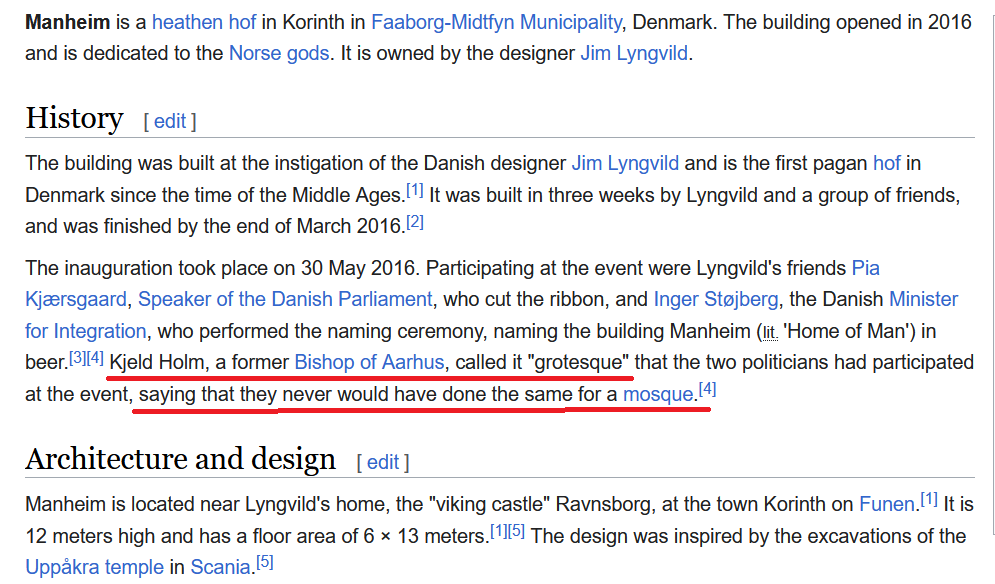995x584 pixels.
Task: Click edit link beside the History heading
Action: [170, 121]
